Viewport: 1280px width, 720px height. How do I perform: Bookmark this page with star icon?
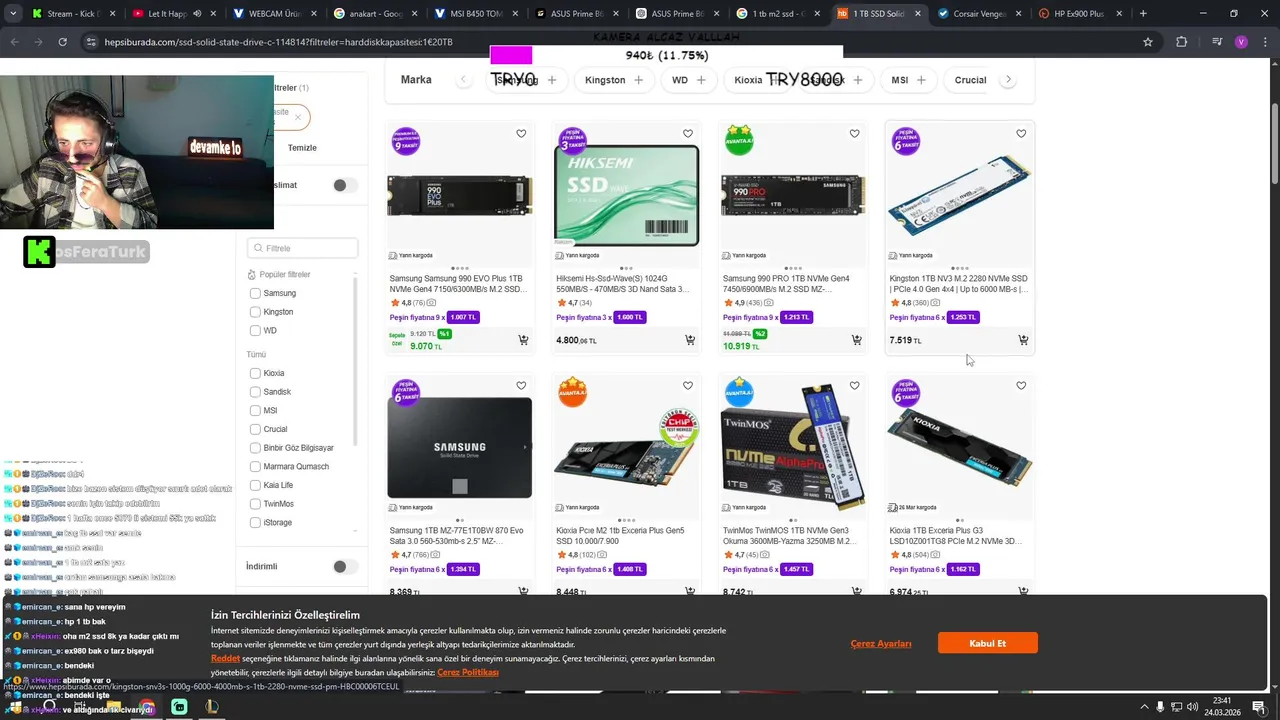pyautogui.click(x=1148, y=42)
